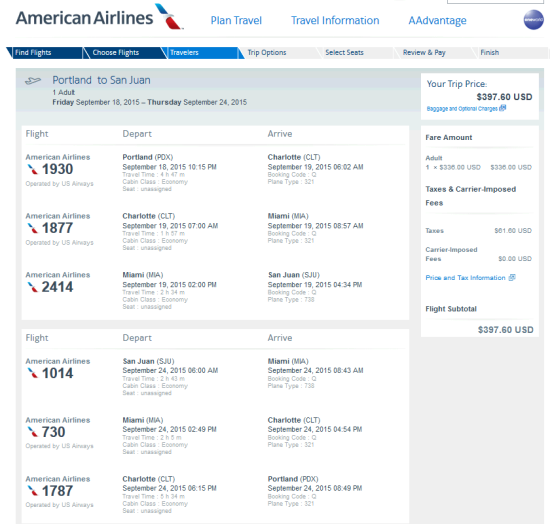Click the oneworld alliance globe icon

pos(534,20)
